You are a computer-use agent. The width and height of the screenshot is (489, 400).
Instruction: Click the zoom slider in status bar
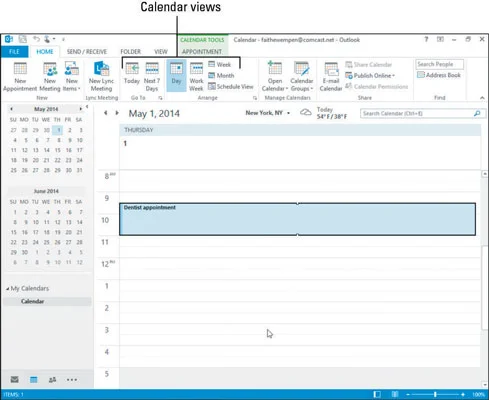435,394
